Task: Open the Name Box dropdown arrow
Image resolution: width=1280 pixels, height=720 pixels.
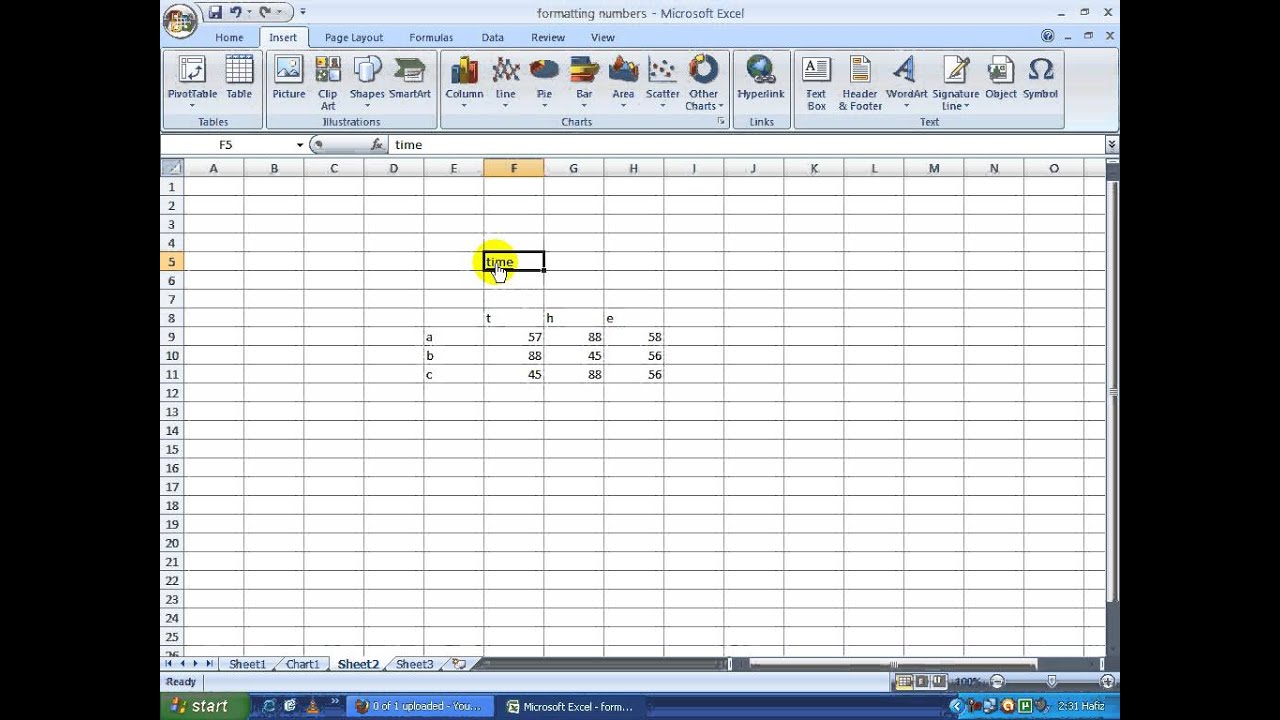Action: tap(299, 145)
